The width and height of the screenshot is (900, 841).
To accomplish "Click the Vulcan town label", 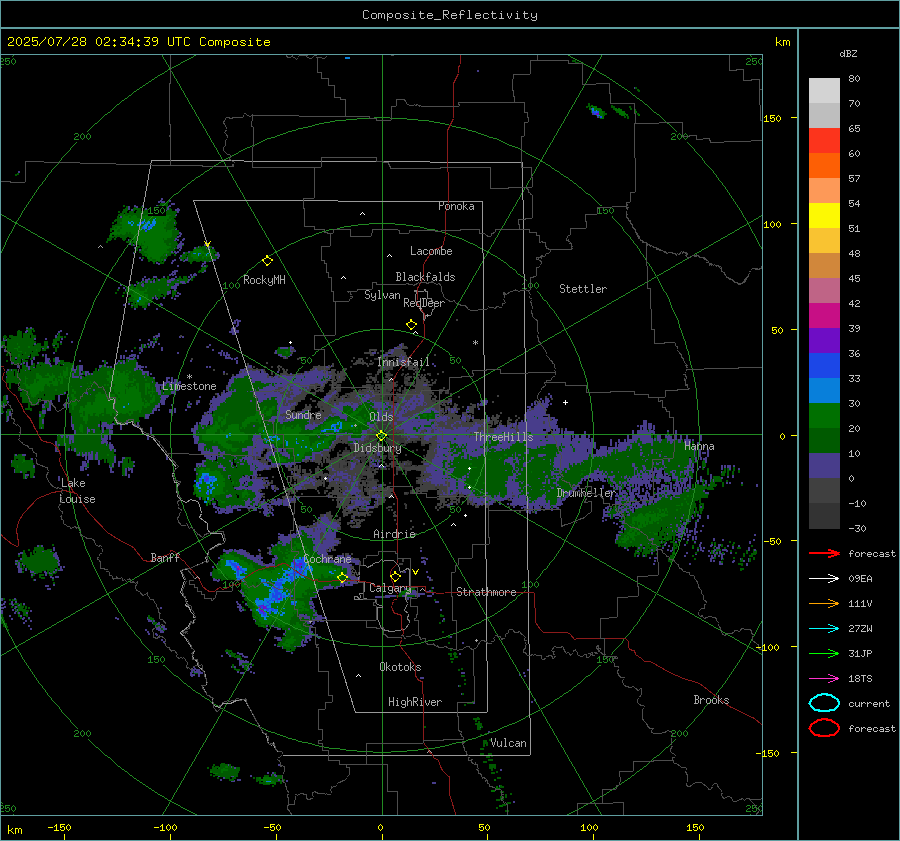I will click(x=508, y=743).
